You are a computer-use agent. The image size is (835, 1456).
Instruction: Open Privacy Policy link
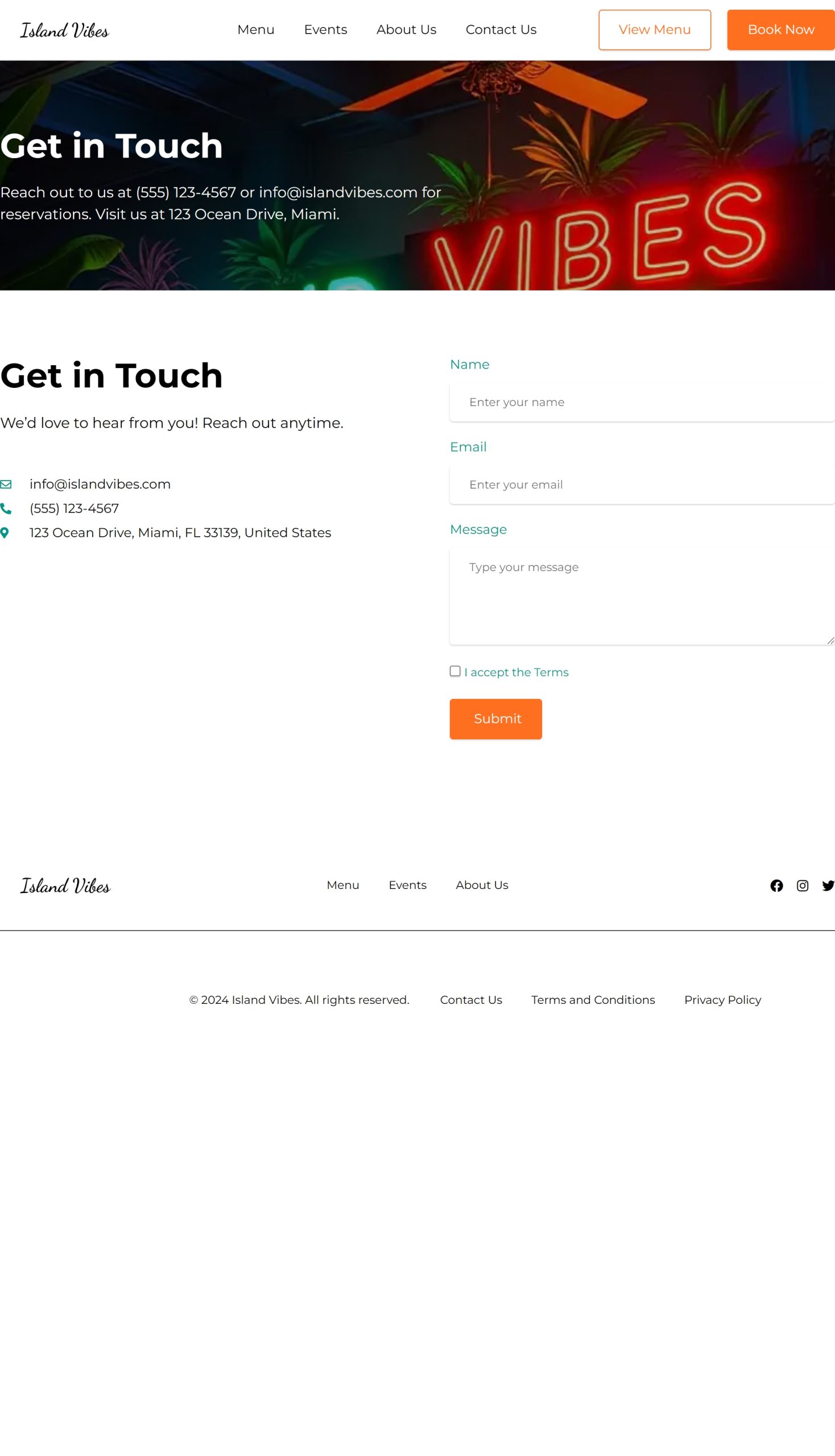[x=722, y=999]
